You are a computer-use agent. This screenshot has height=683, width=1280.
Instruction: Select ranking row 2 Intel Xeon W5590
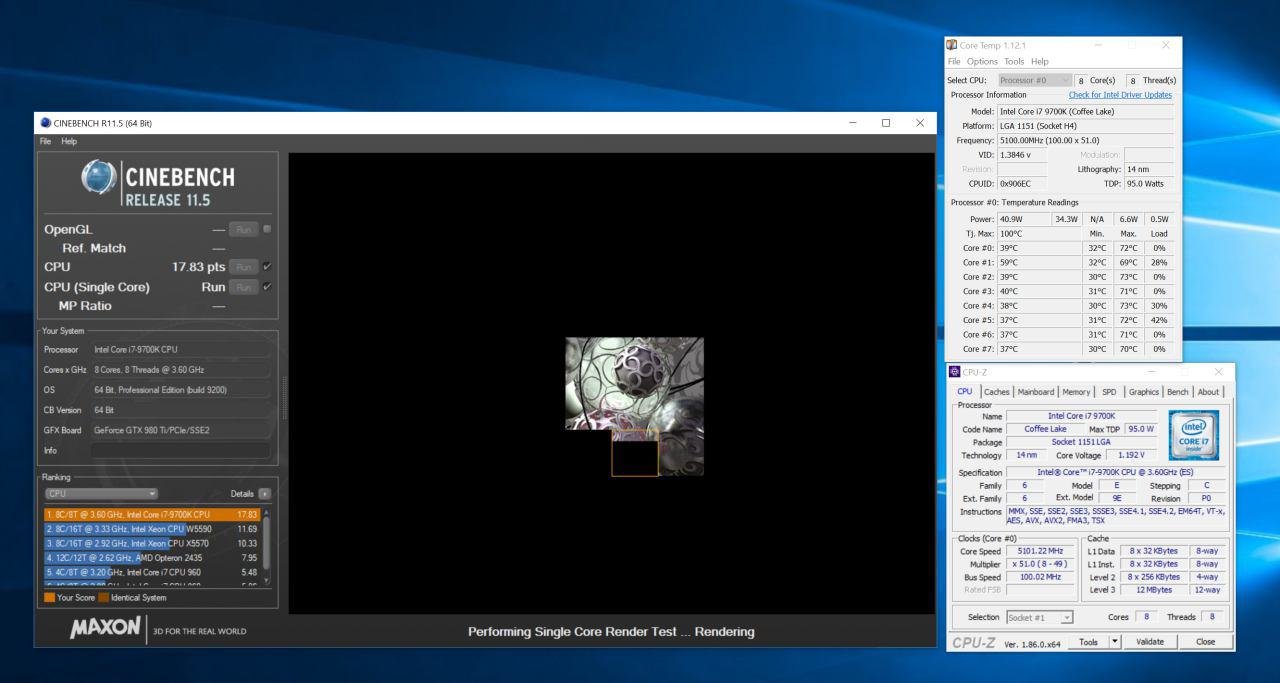pyautogui.click(x=152, y=528)
